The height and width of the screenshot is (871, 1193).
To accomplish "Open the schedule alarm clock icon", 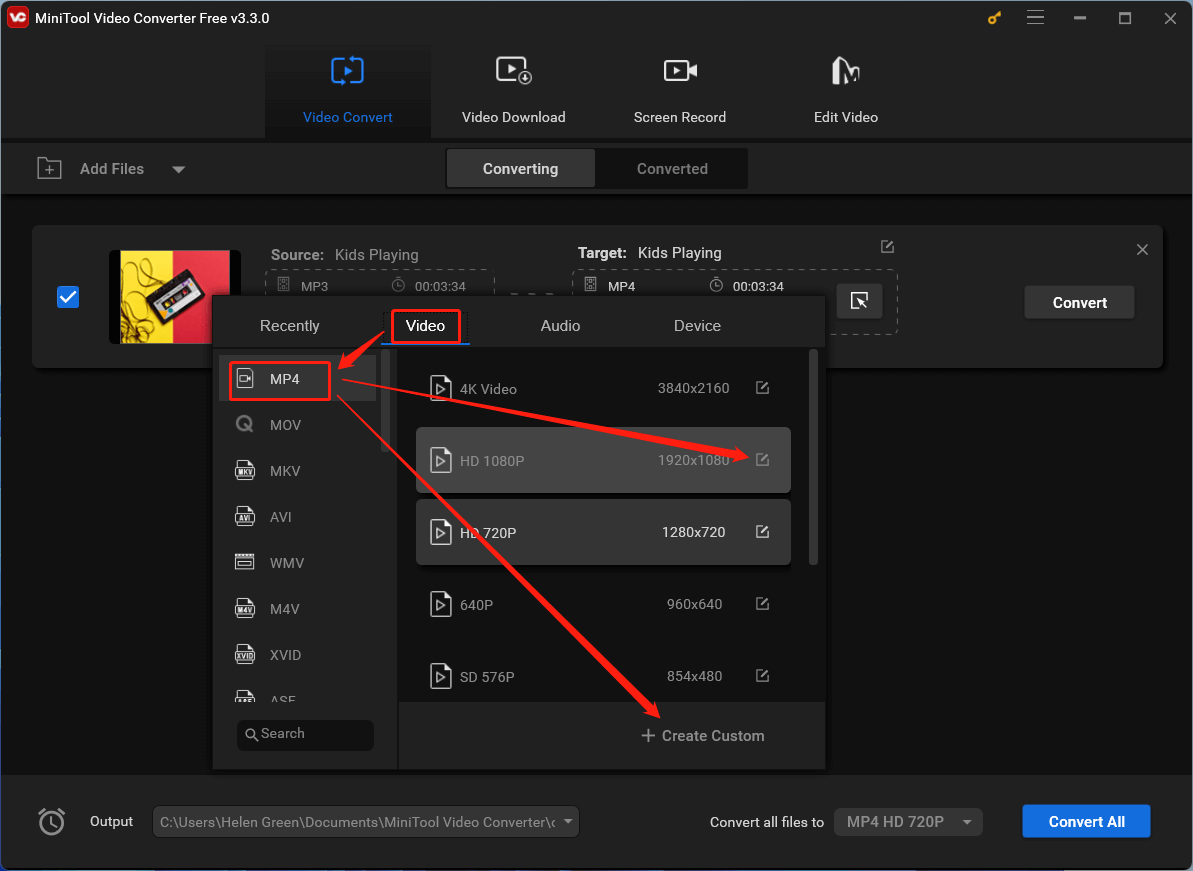I will pyautogui.click(x=51, y=822).
